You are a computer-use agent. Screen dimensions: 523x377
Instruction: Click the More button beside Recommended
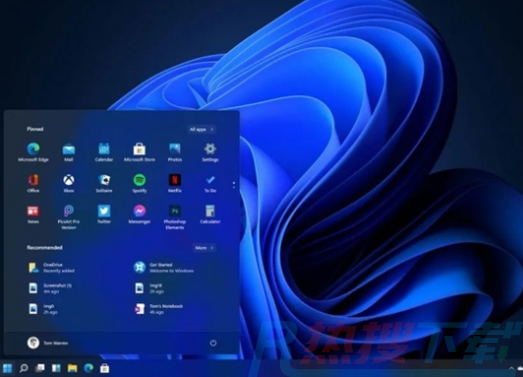pyautogui.click(x=204, y=248)
